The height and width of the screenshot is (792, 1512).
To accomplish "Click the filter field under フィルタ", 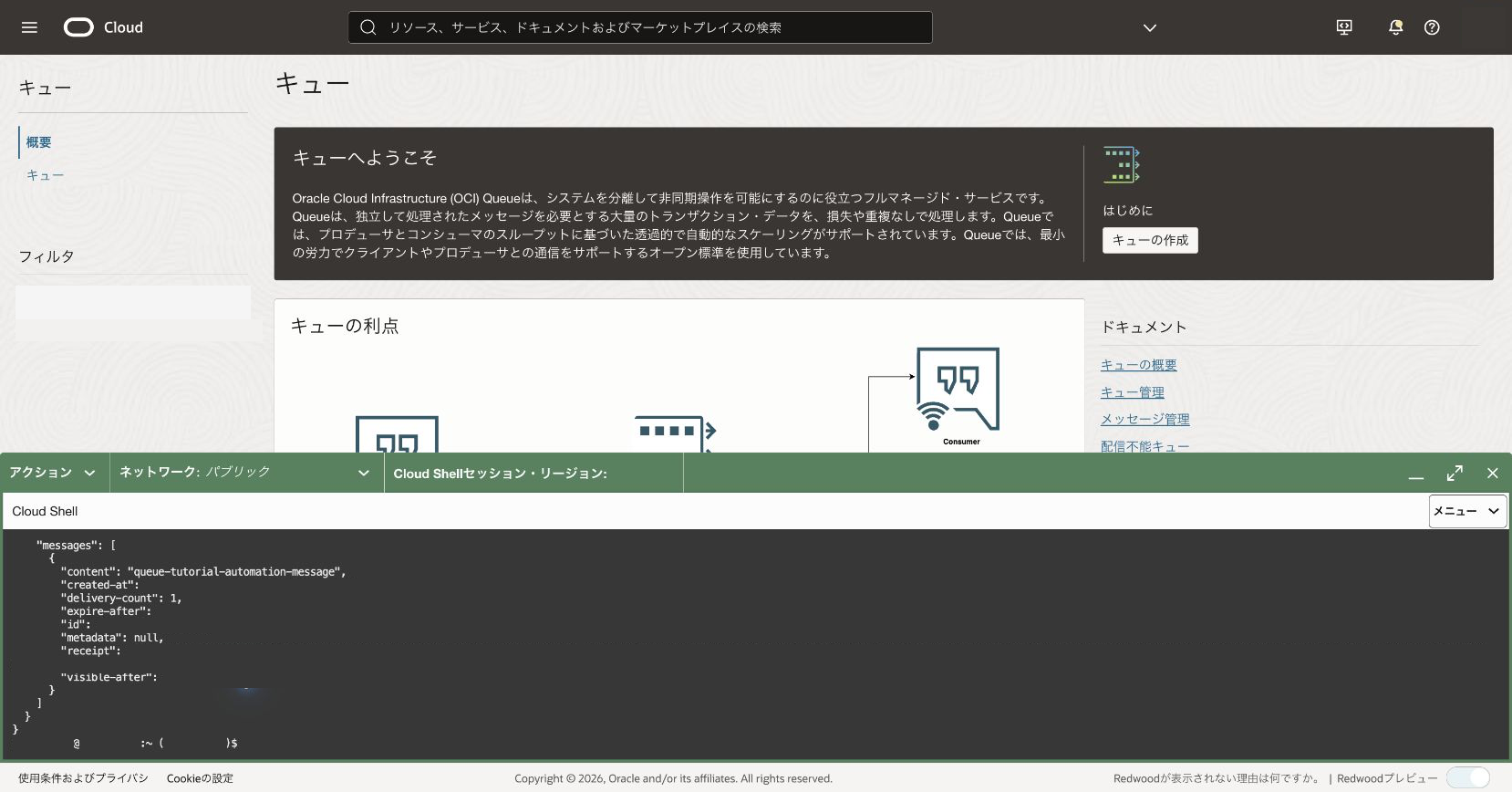I will [133, 303].
